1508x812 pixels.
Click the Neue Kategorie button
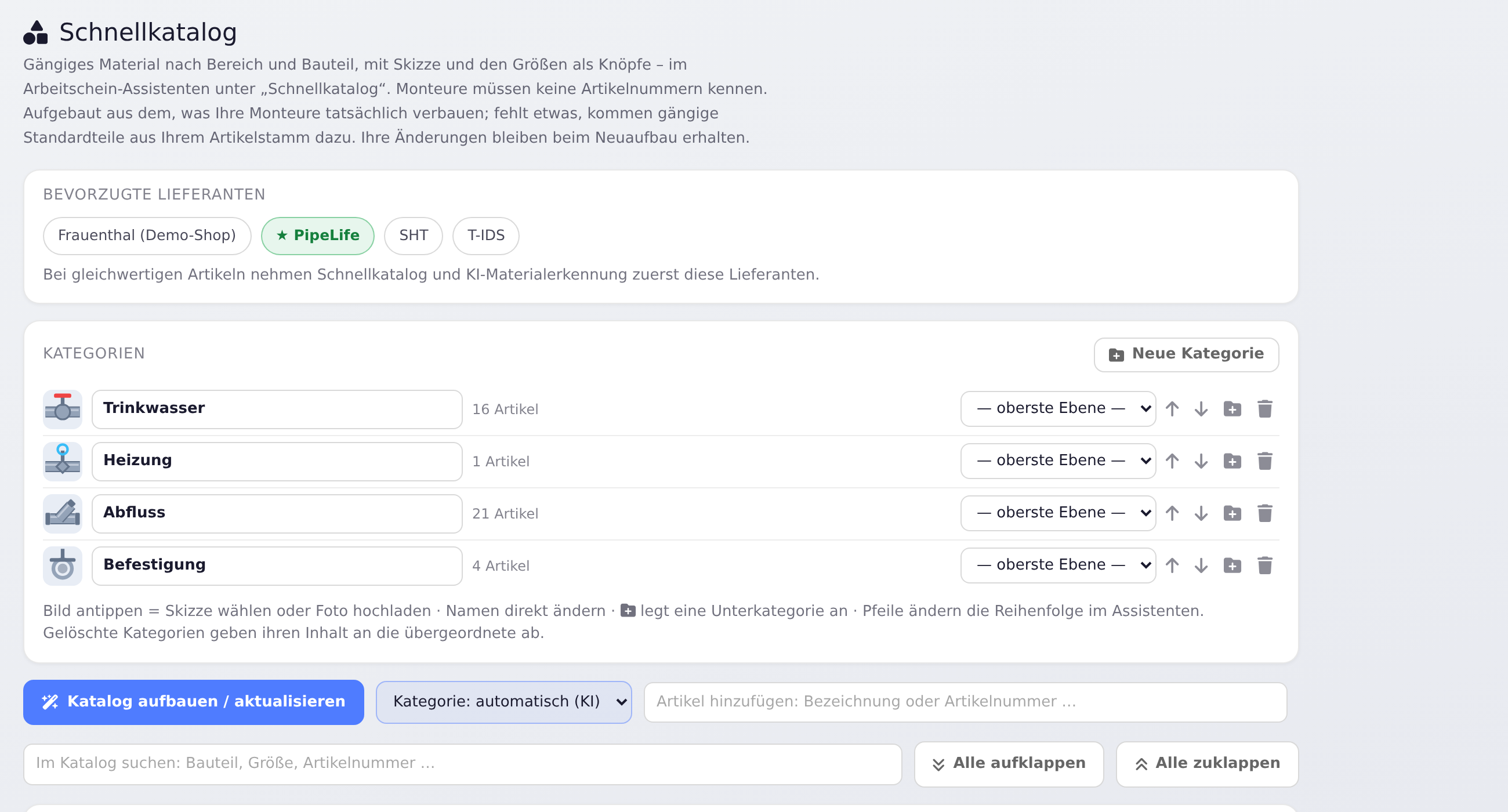(x=1186, y=354)
